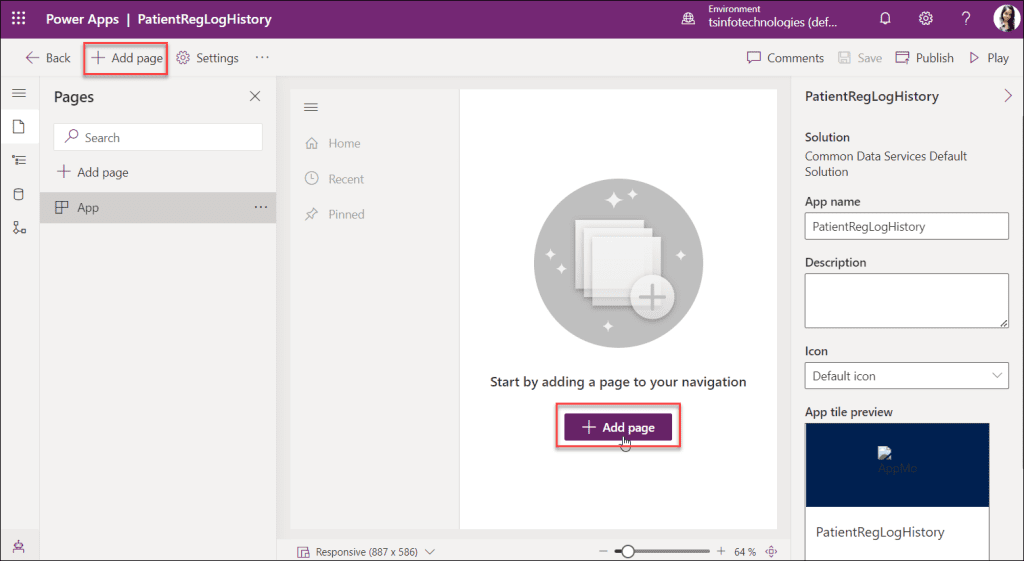Viewport: 1024px width, 561px height.
Task: Open the Comments pane
Action: click(785, 58)
